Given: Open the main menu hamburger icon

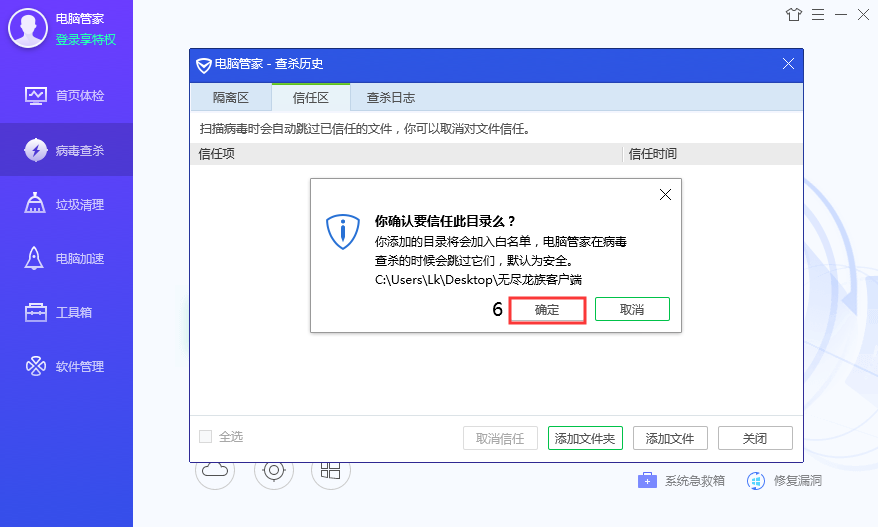Looking at the screenshot, I should point(818,15).
